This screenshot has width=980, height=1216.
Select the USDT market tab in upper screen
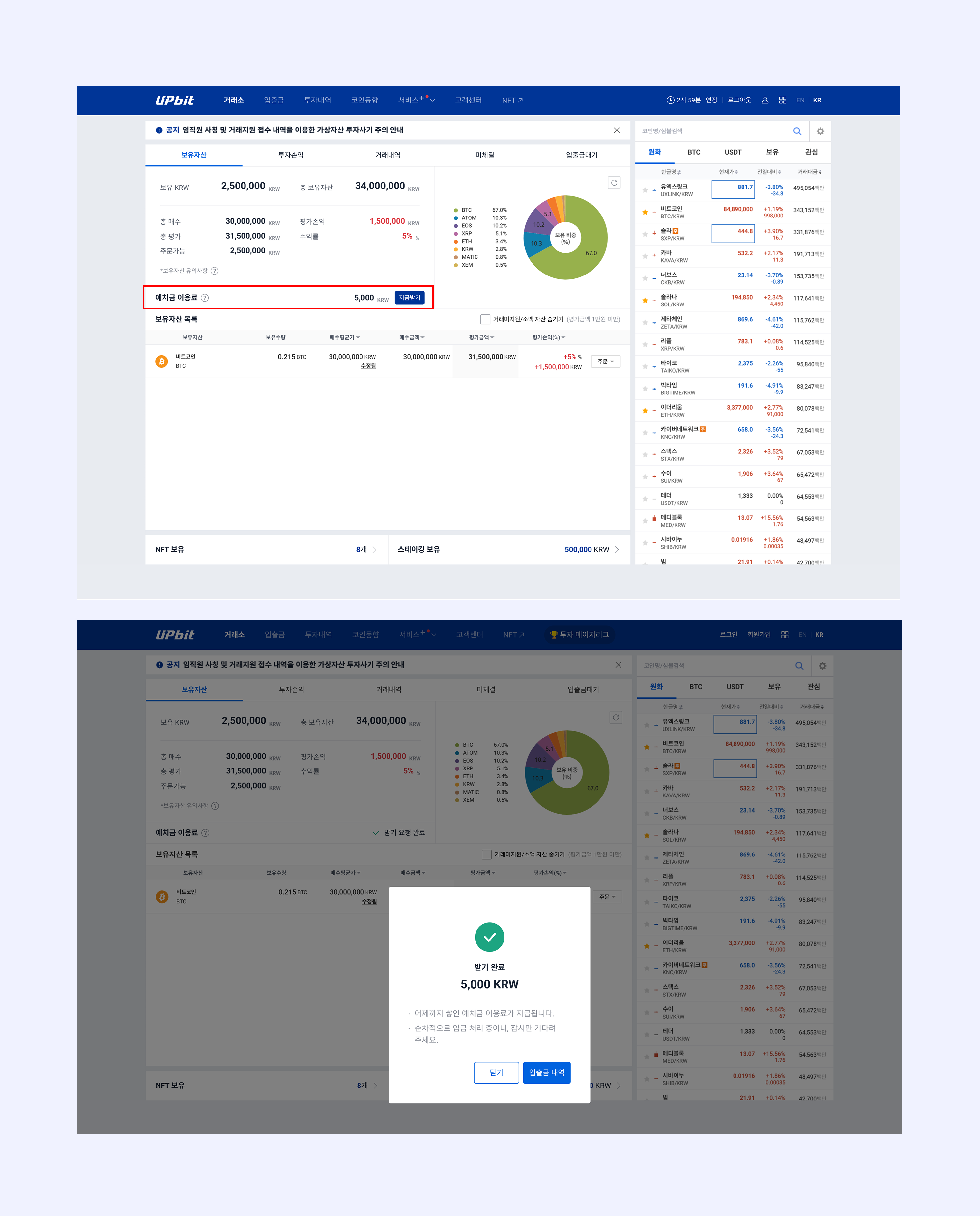pos(733,152)
